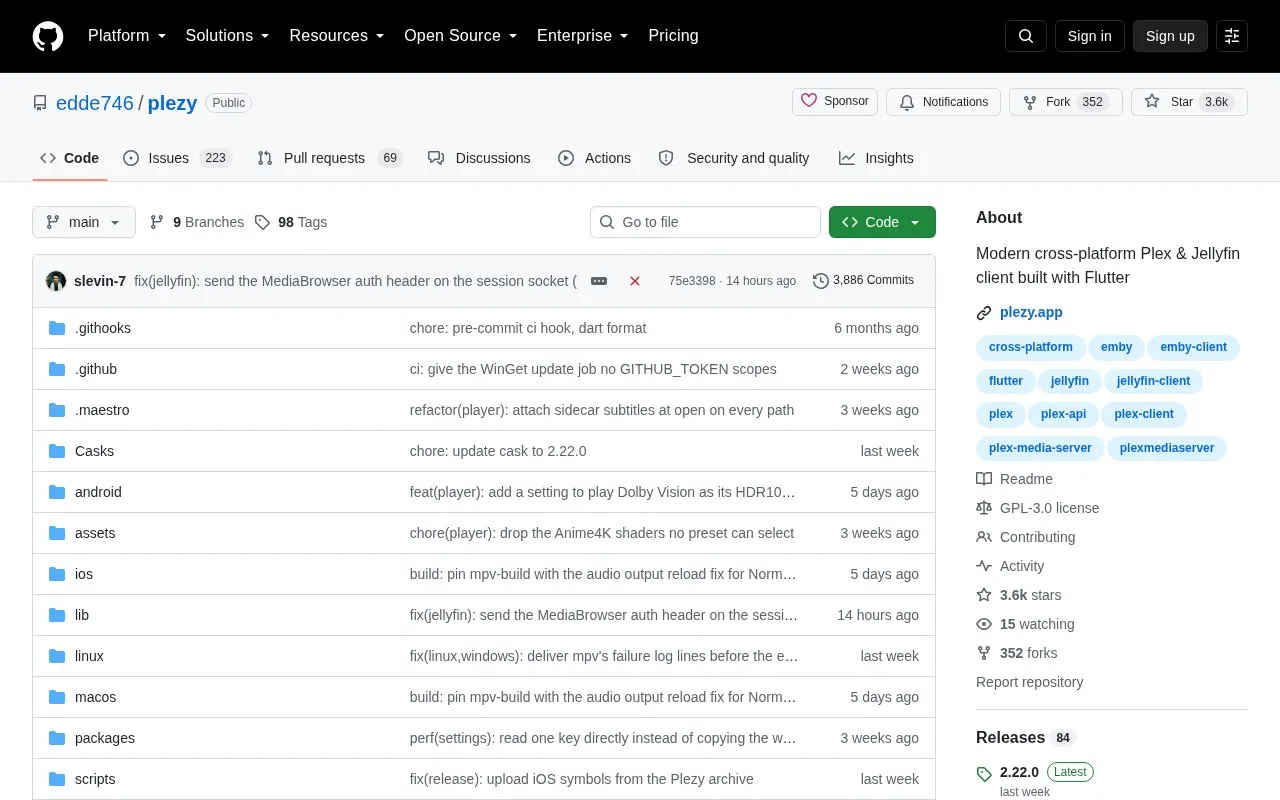
Task: View the 9 Branches link
Action: 197,222
